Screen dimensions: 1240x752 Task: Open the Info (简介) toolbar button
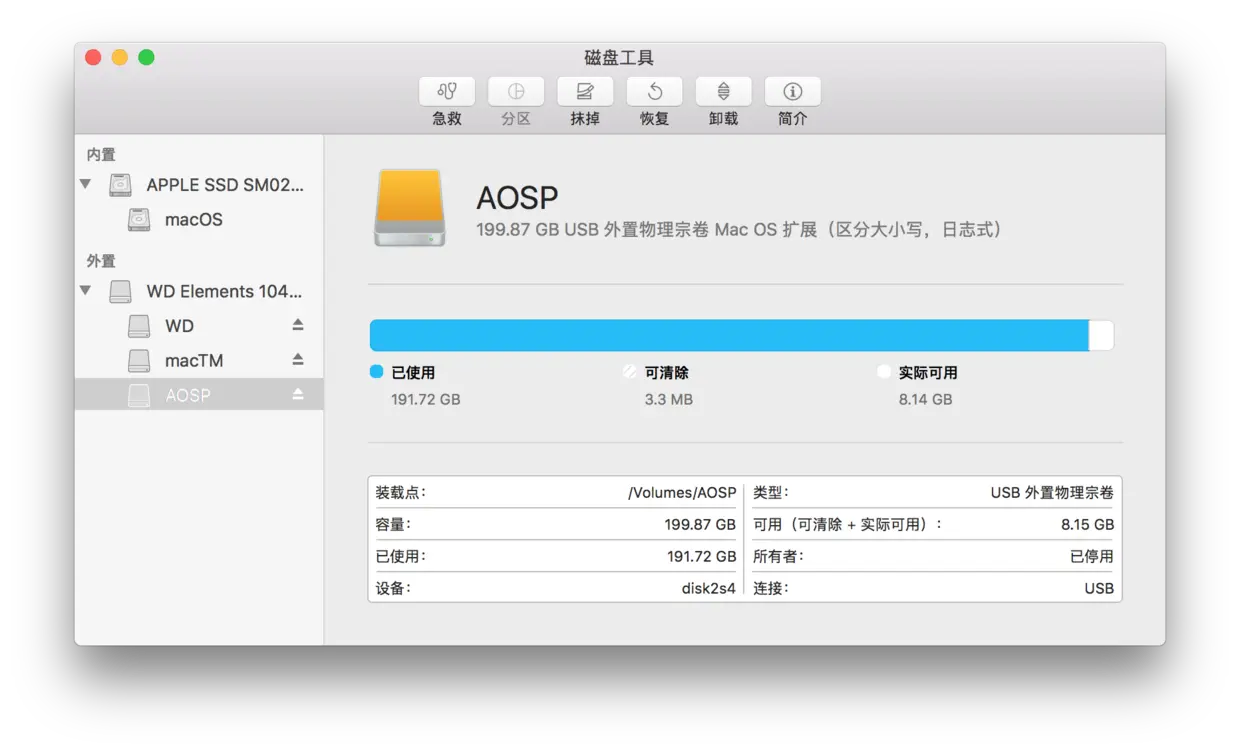pos(793,92)
